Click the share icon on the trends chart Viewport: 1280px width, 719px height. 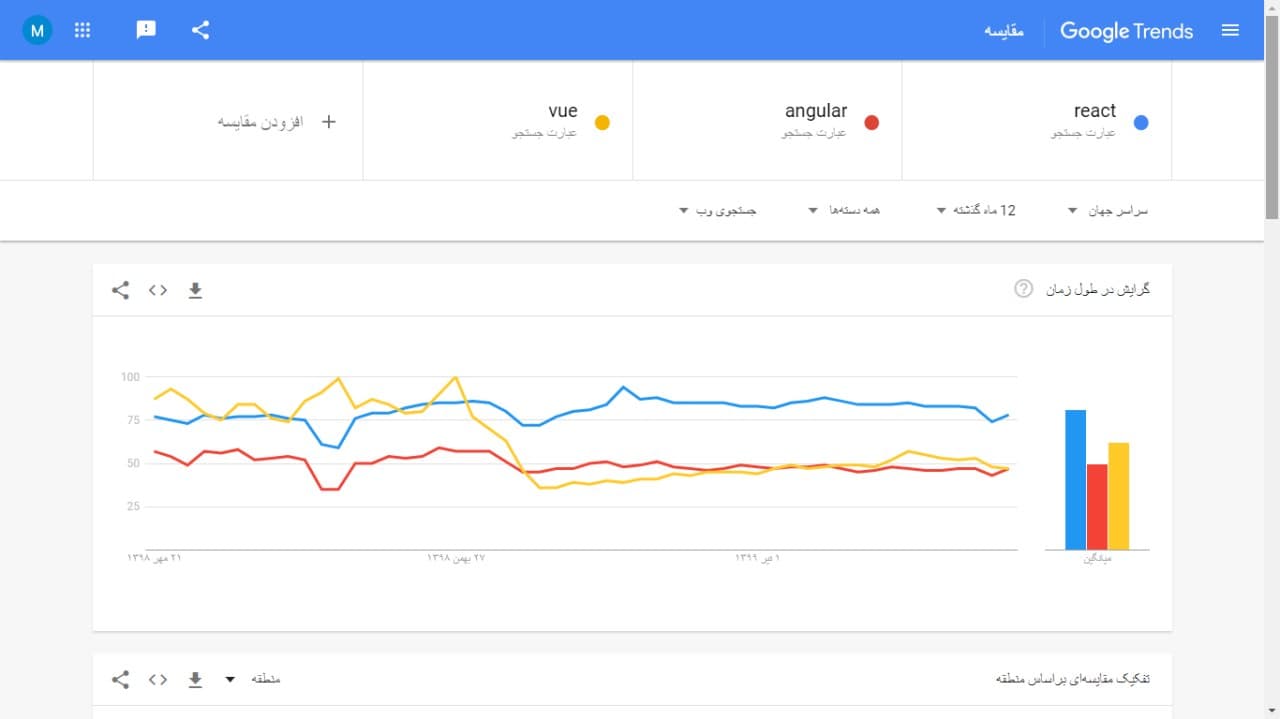click(x=120, y=290)
